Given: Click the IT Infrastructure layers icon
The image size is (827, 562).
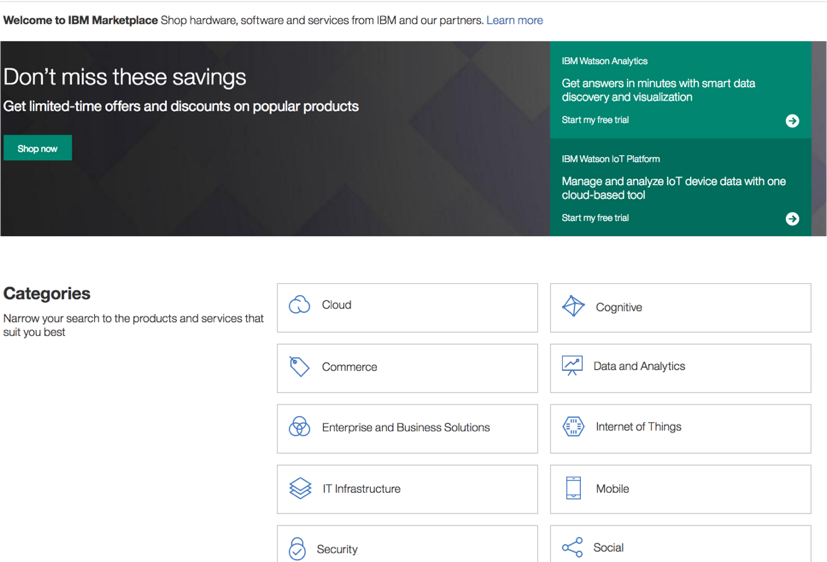Looking at the screenshot, I should click(300, 488).
